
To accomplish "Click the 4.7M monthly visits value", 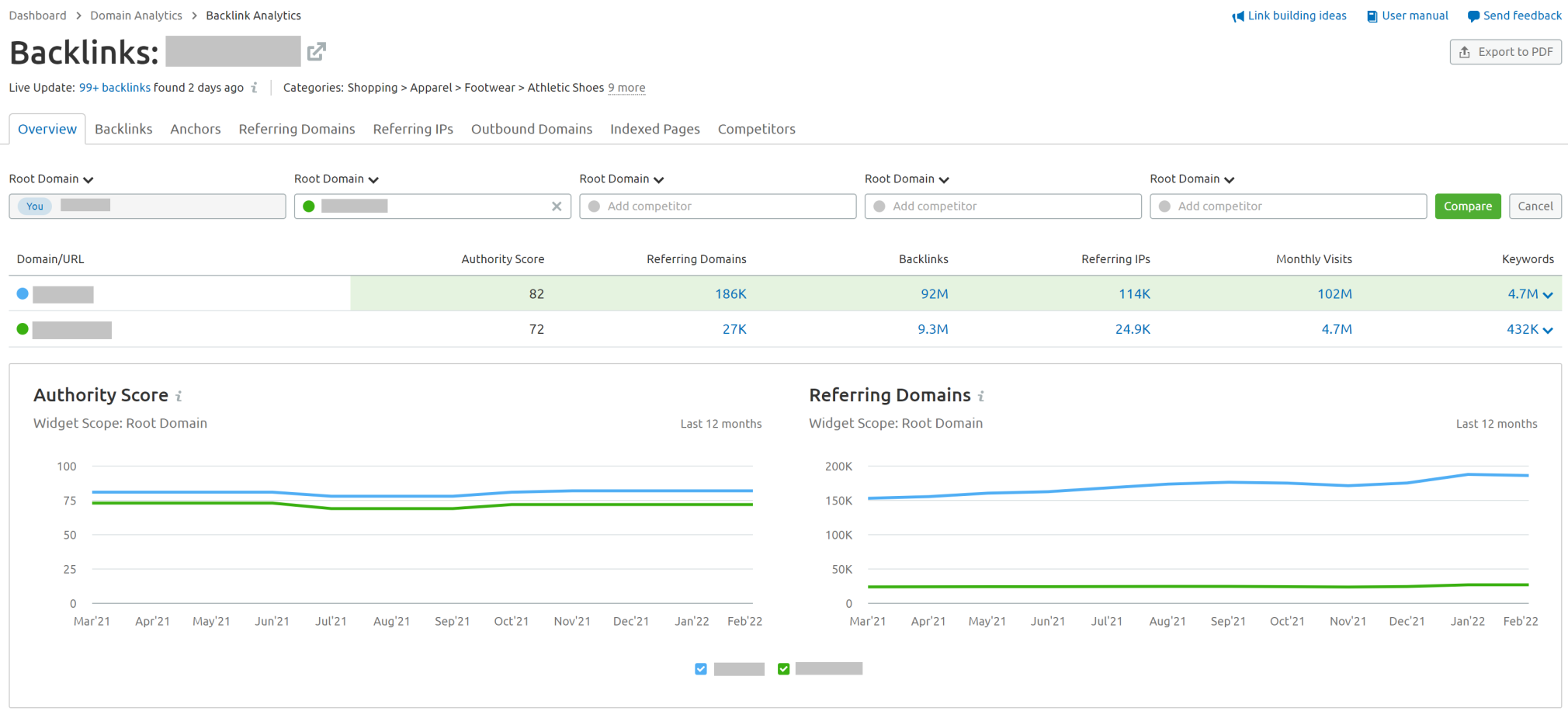I will tap(1337, 329).
